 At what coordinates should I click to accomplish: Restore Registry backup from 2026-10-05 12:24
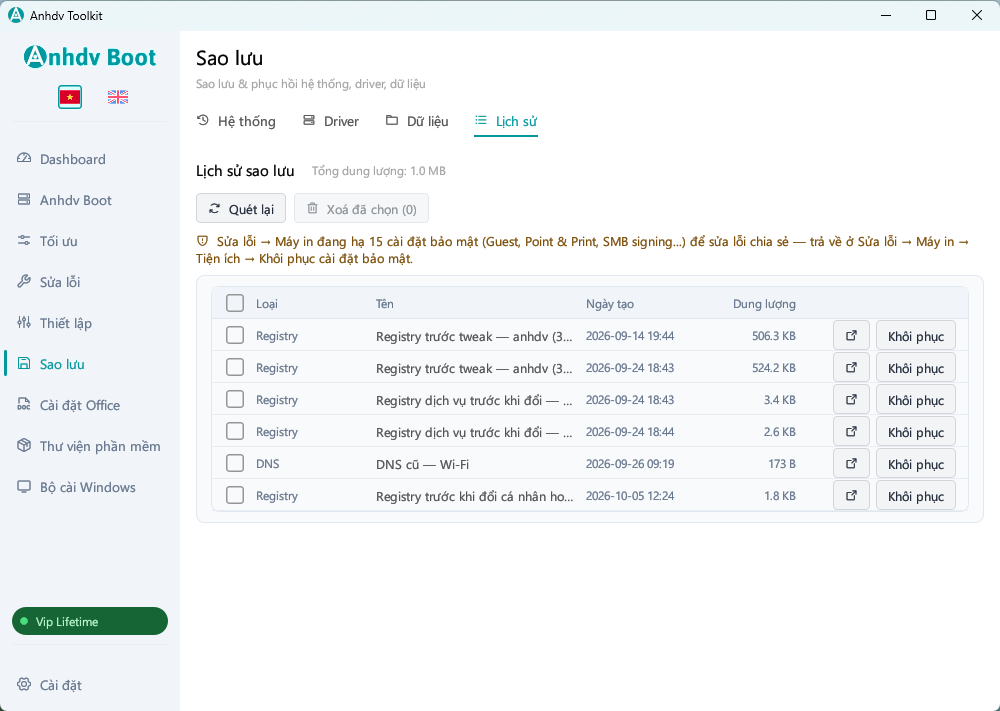click(916, 496)
